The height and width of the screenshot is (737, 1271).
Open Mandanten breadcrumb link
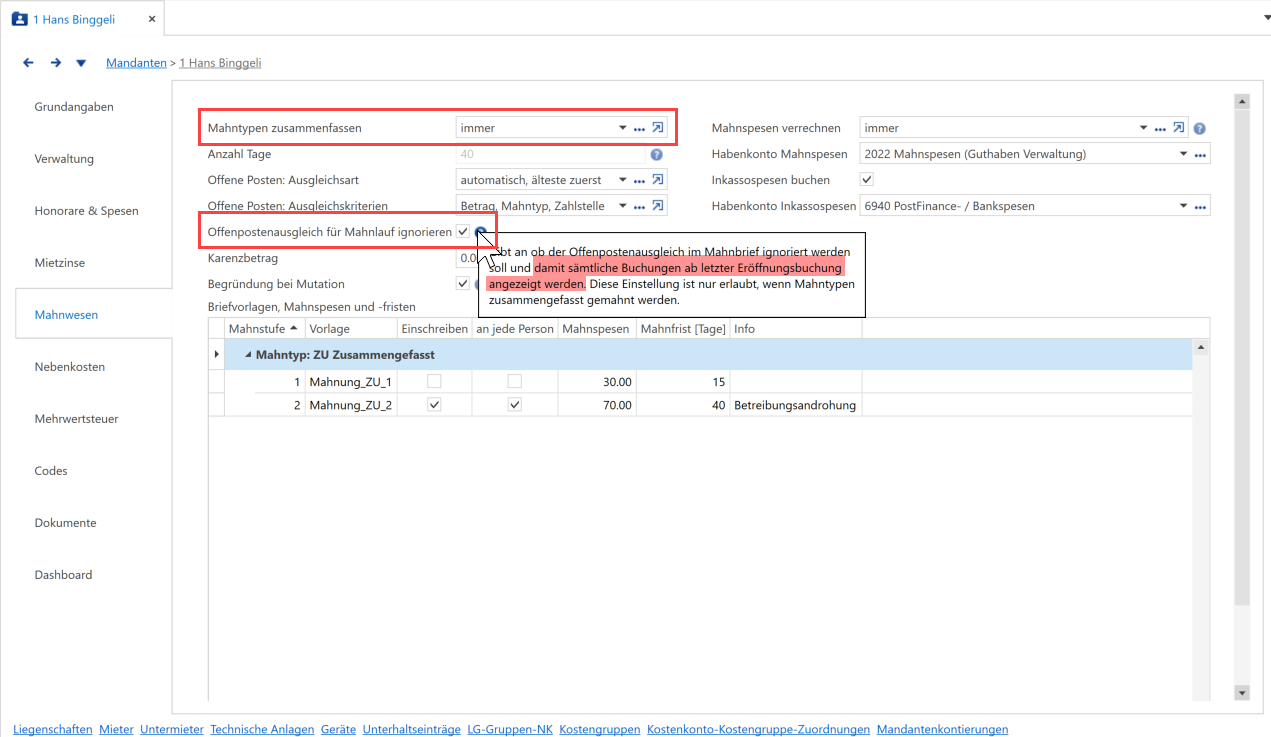[x=136, y=63]
